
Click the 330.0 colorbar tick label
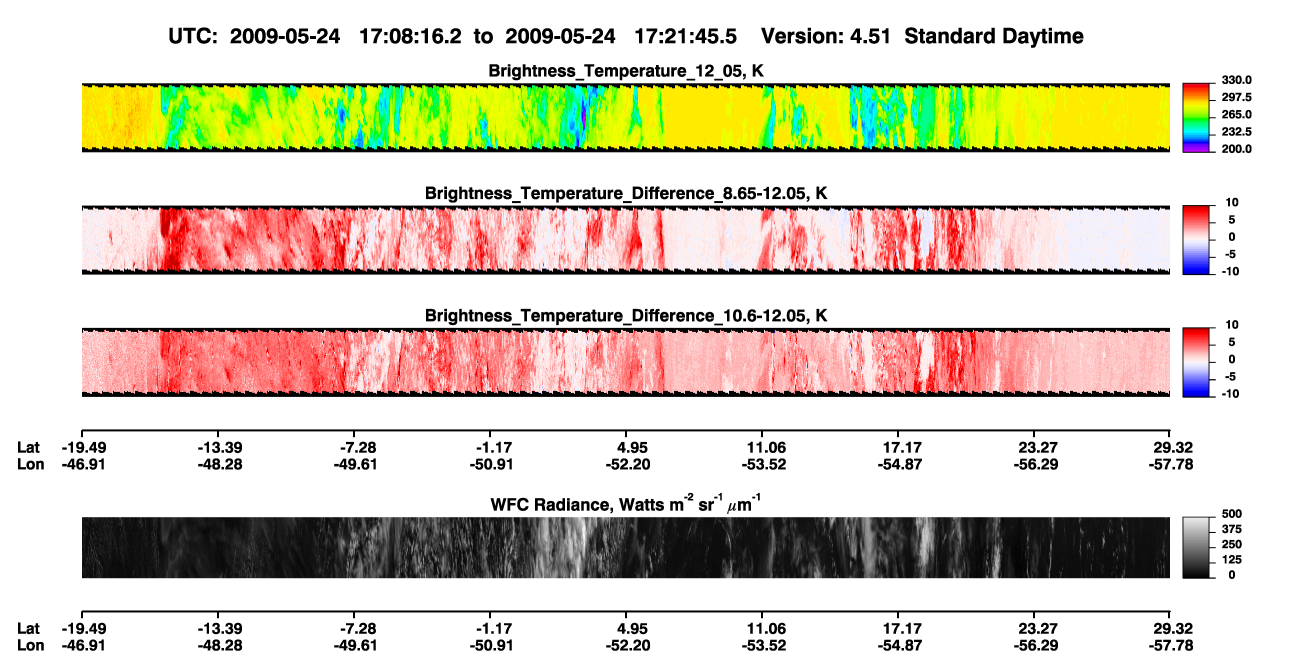point(1235,81)
